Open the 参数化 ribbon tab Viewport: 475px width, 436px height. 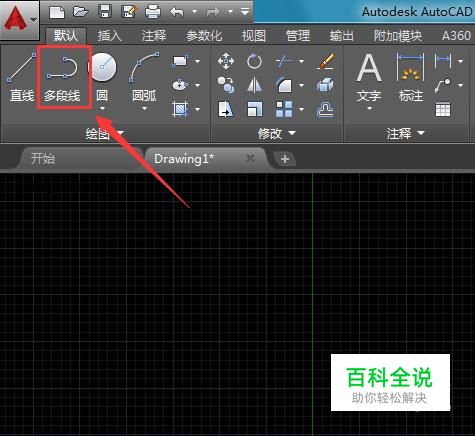point(204,35)
